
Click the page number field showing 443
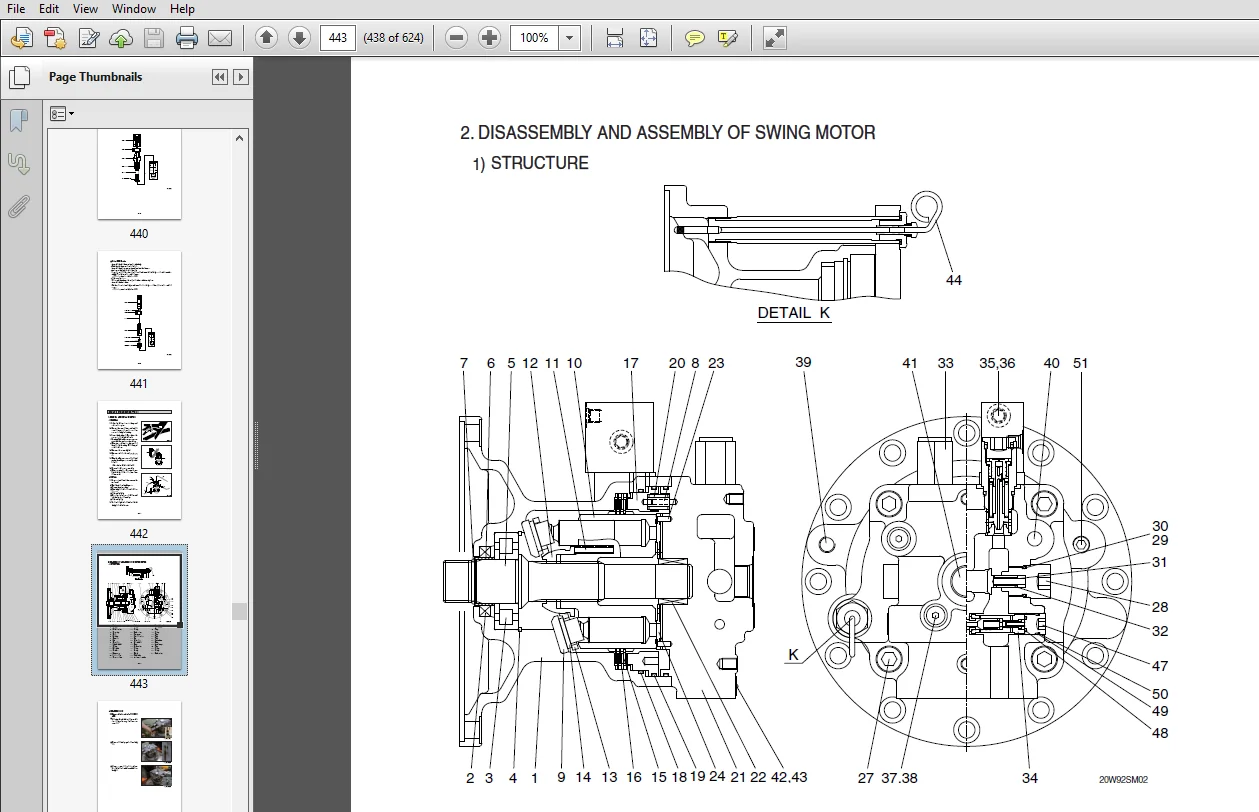click(x=338, y=38)
